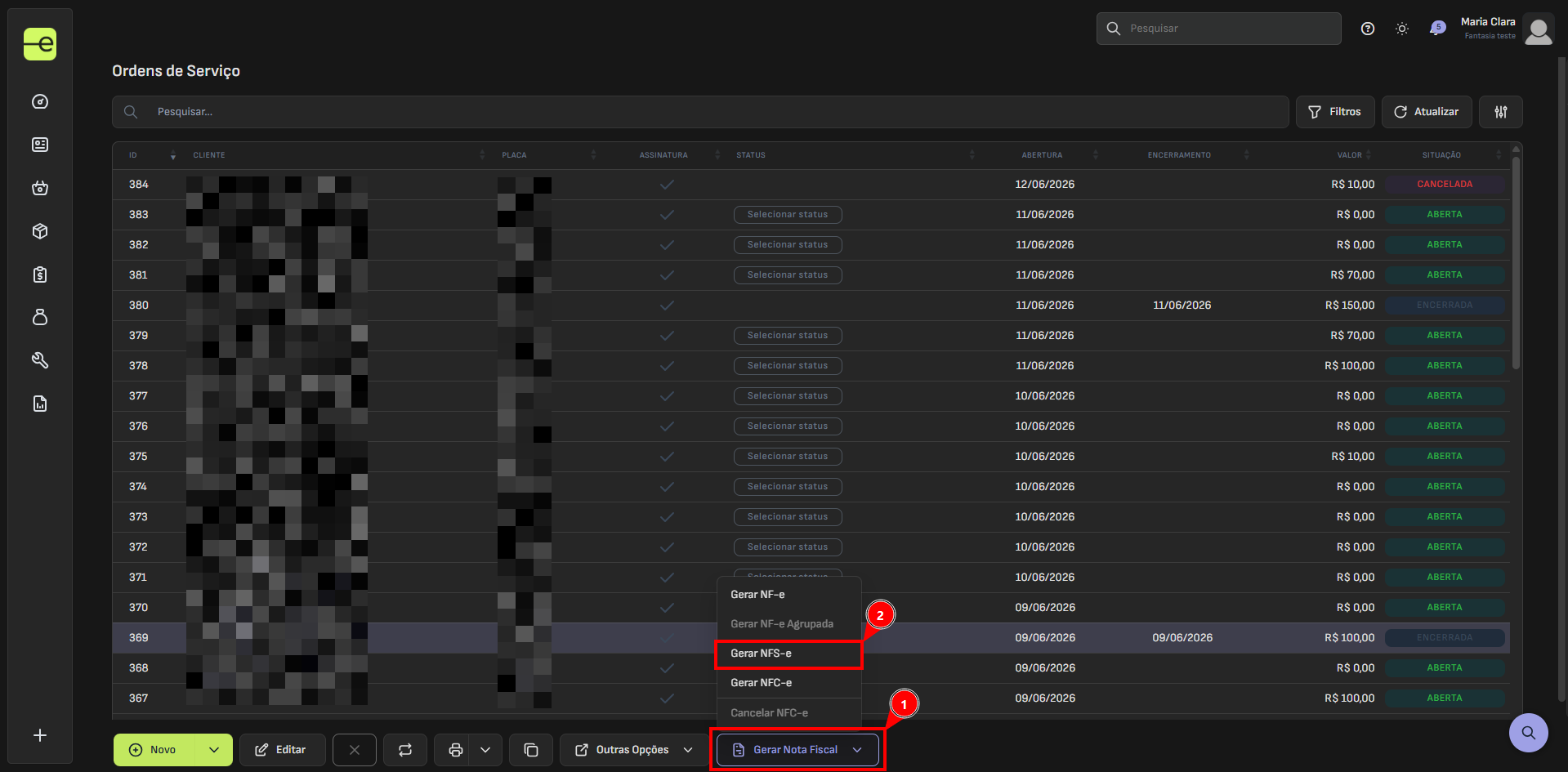Screen dimensions: 1568x772
Task: Click the table vertical scrollbar
Action: coord(1516,261)
